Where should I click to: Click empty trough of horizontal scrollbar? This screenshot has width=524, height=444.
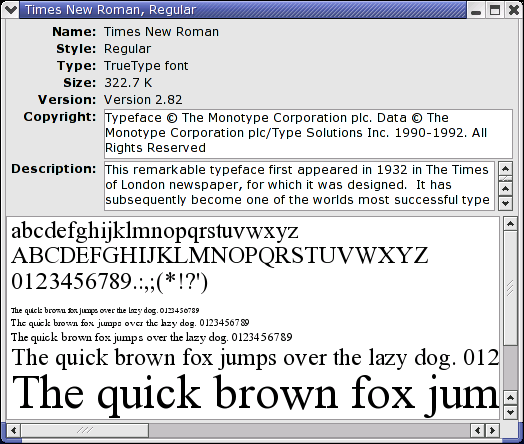pyautogui.click(x=310, y=430)
